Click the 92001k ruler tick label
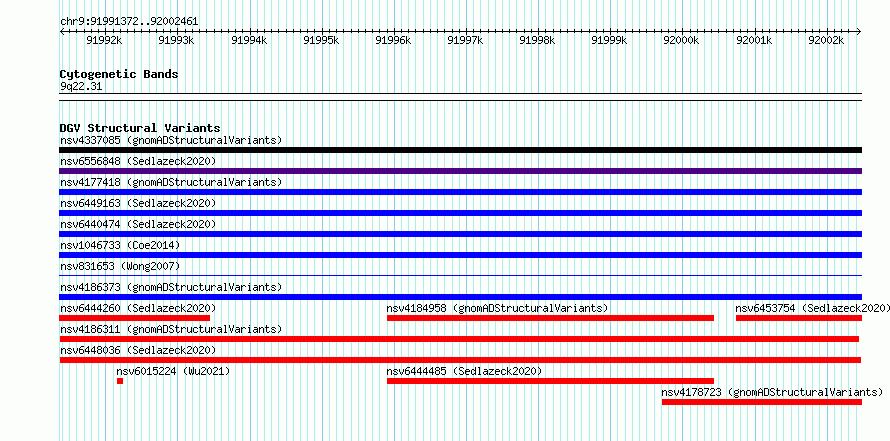The width and height of the screenshot is (890, 441). [754, 40]
